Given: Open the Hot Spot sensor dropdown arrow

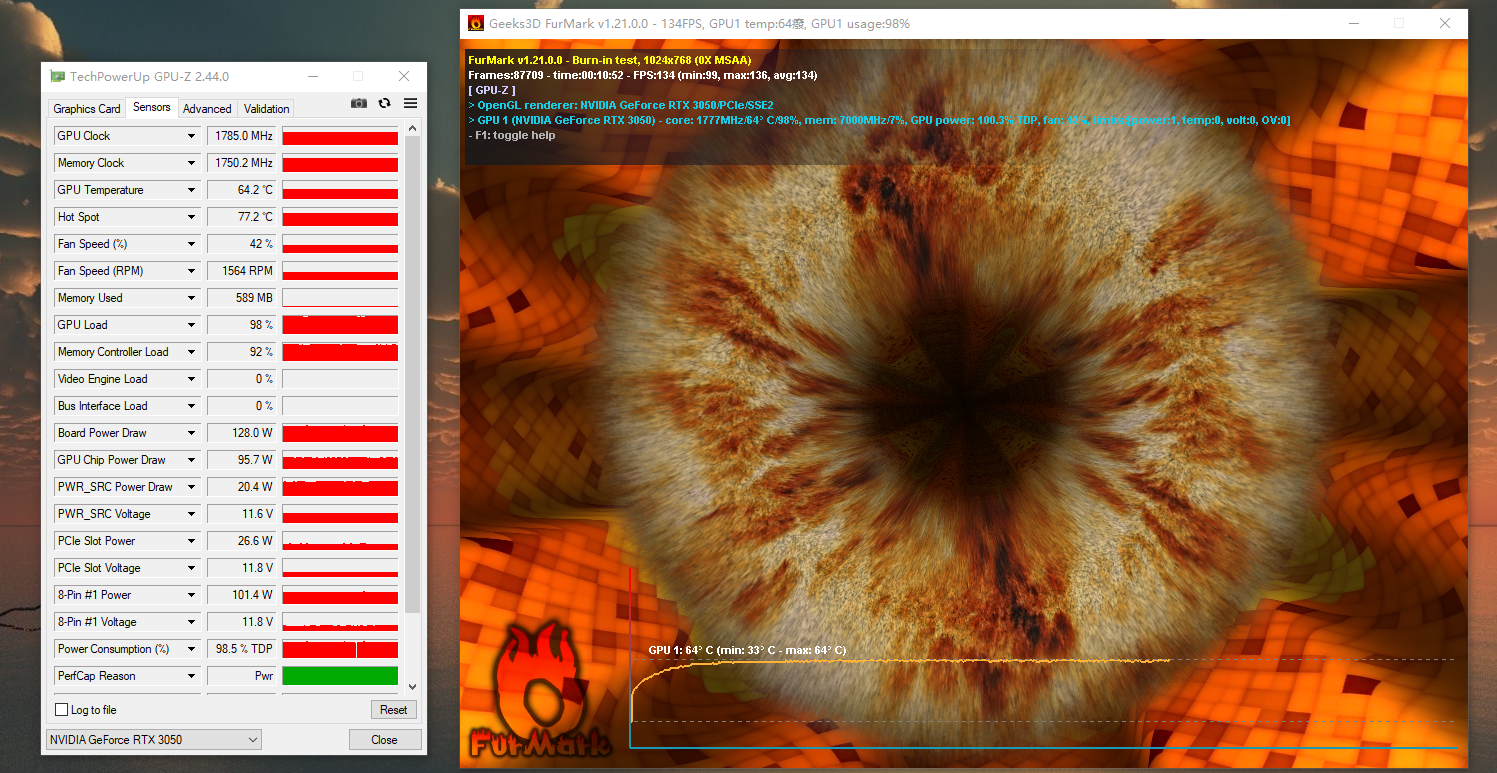Looking at the screenshot, I should 191,217.
